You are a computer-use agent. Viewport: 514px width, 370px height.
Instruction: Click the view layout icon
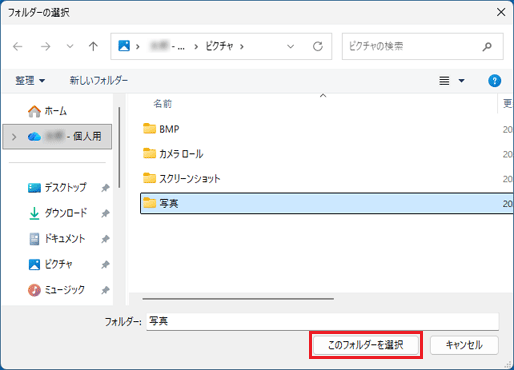[x=444, y=81]
